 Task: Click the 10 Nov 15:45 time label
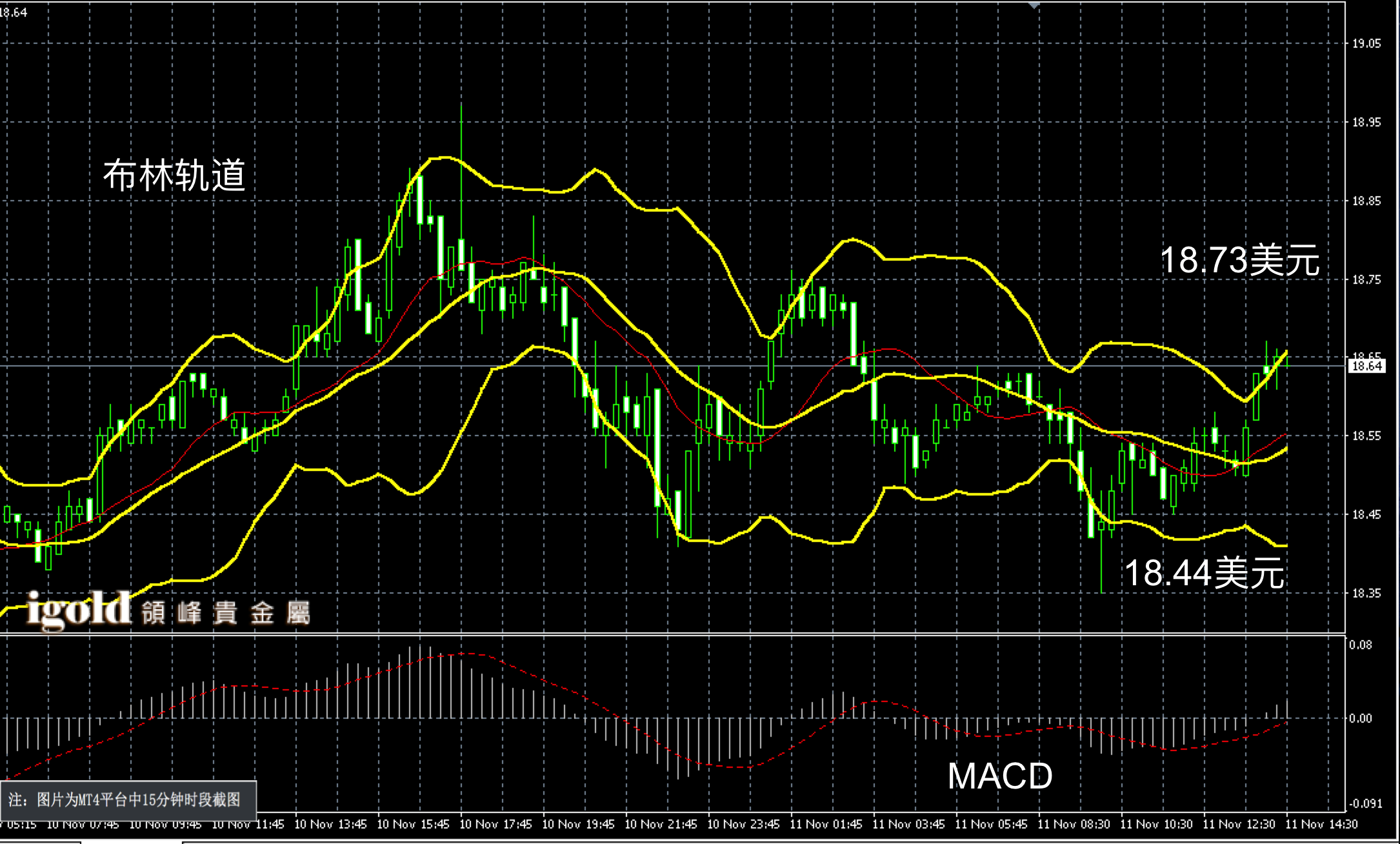[x=413, y=825]
